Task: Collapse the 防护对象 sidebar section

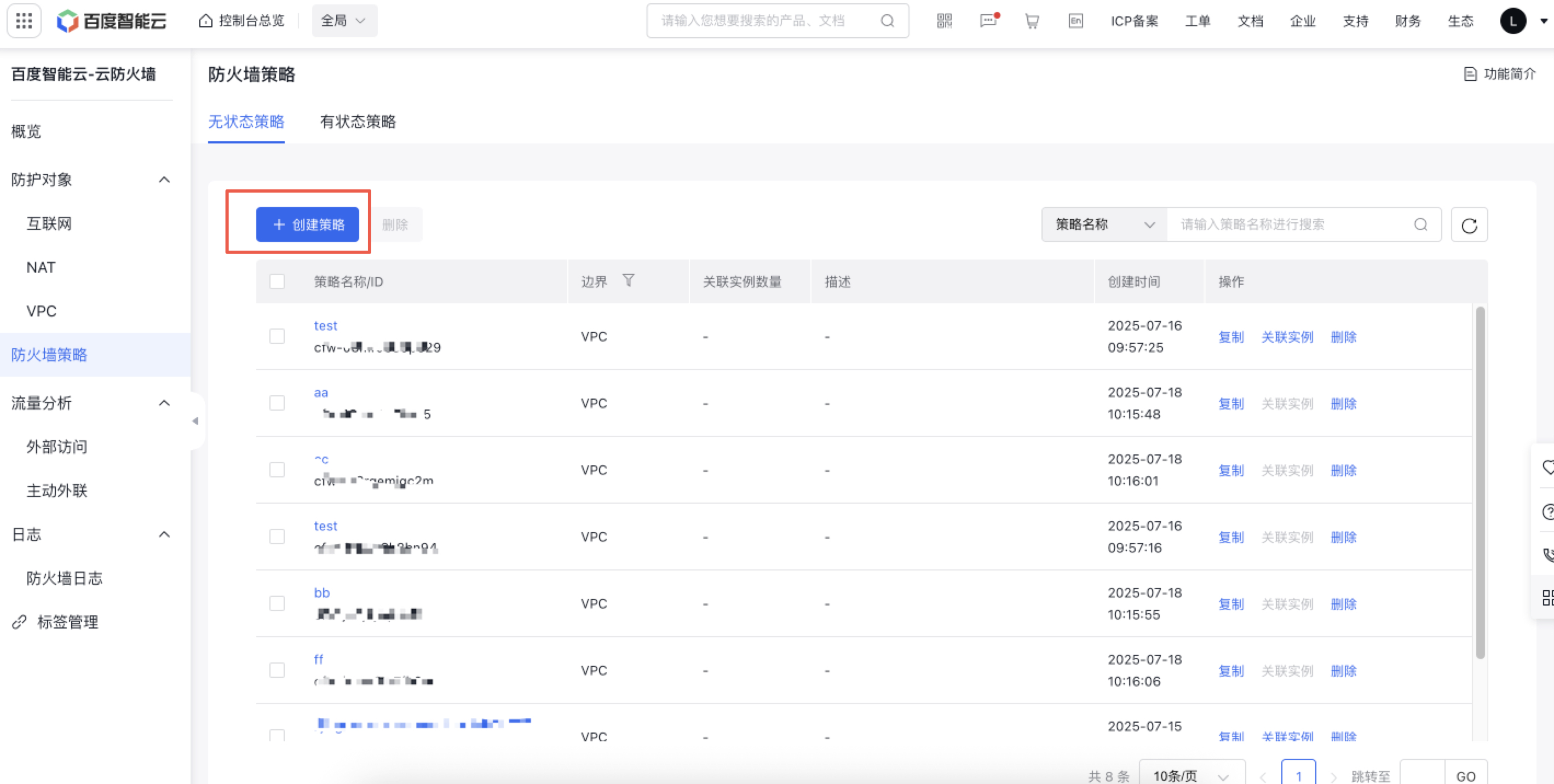Action: coord(164,180)
